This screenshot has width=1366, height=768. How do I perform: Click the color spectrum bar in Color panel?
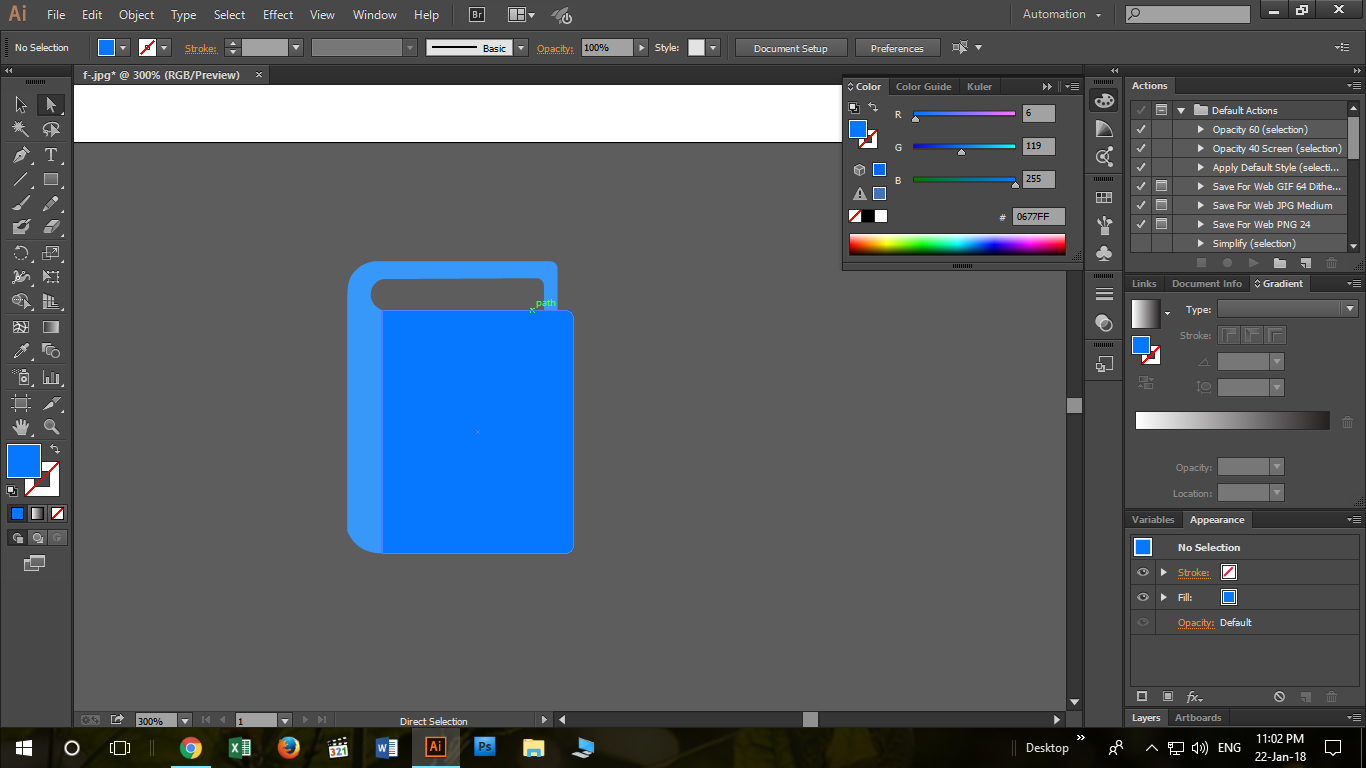point(957,244)
